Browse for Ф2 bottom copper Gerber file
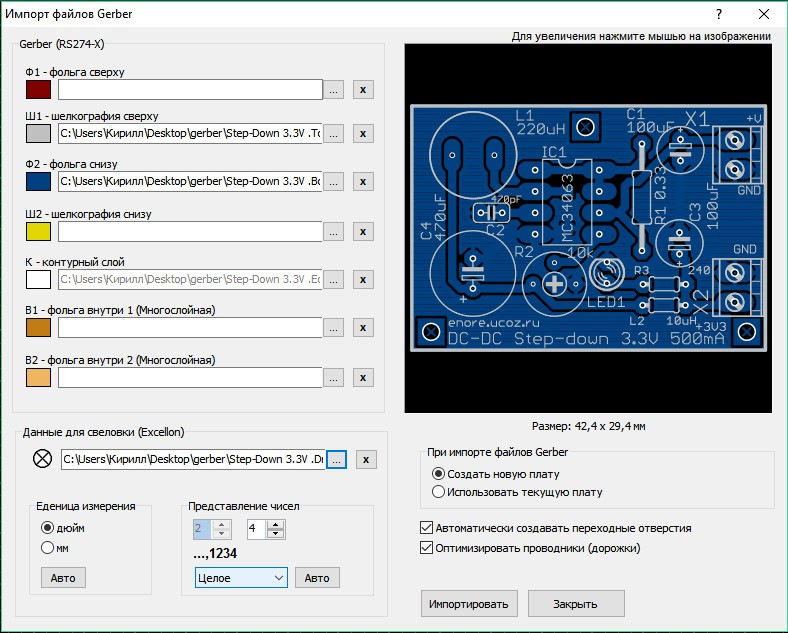This screenshot has width=788, height=633. pos(334,182)
